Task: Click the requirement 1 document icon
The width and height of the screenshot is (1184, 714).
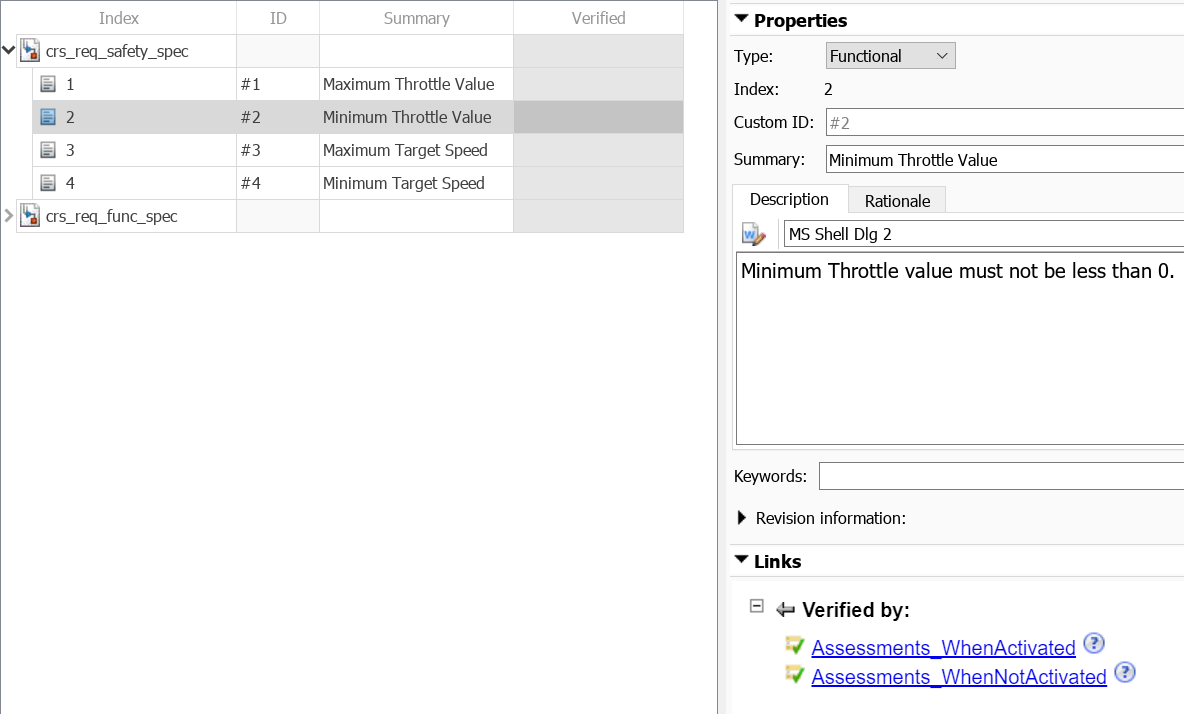Action: 48,84
